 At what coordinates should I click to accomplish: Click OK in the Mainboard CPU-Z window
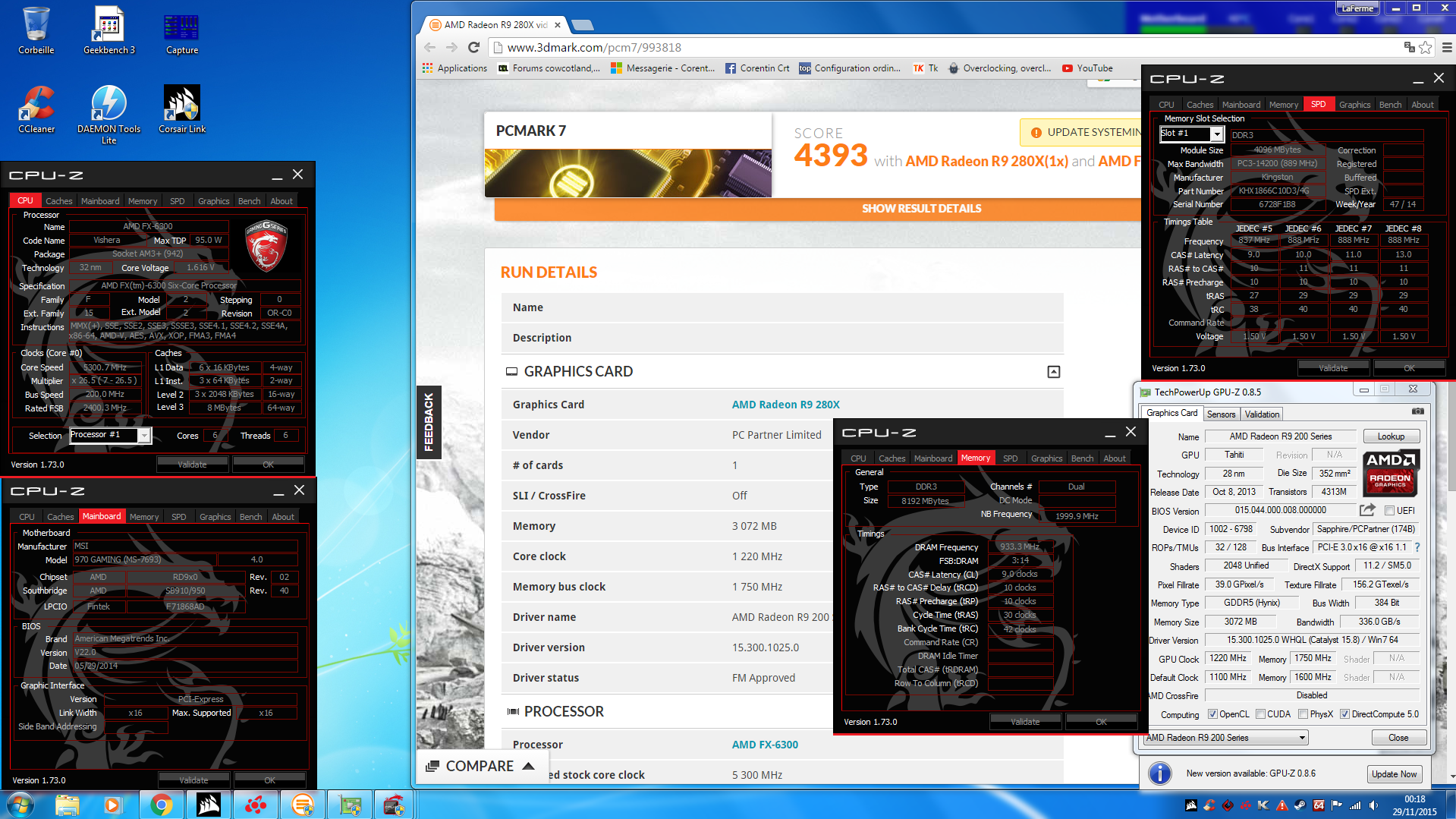[x=269, y=780]
